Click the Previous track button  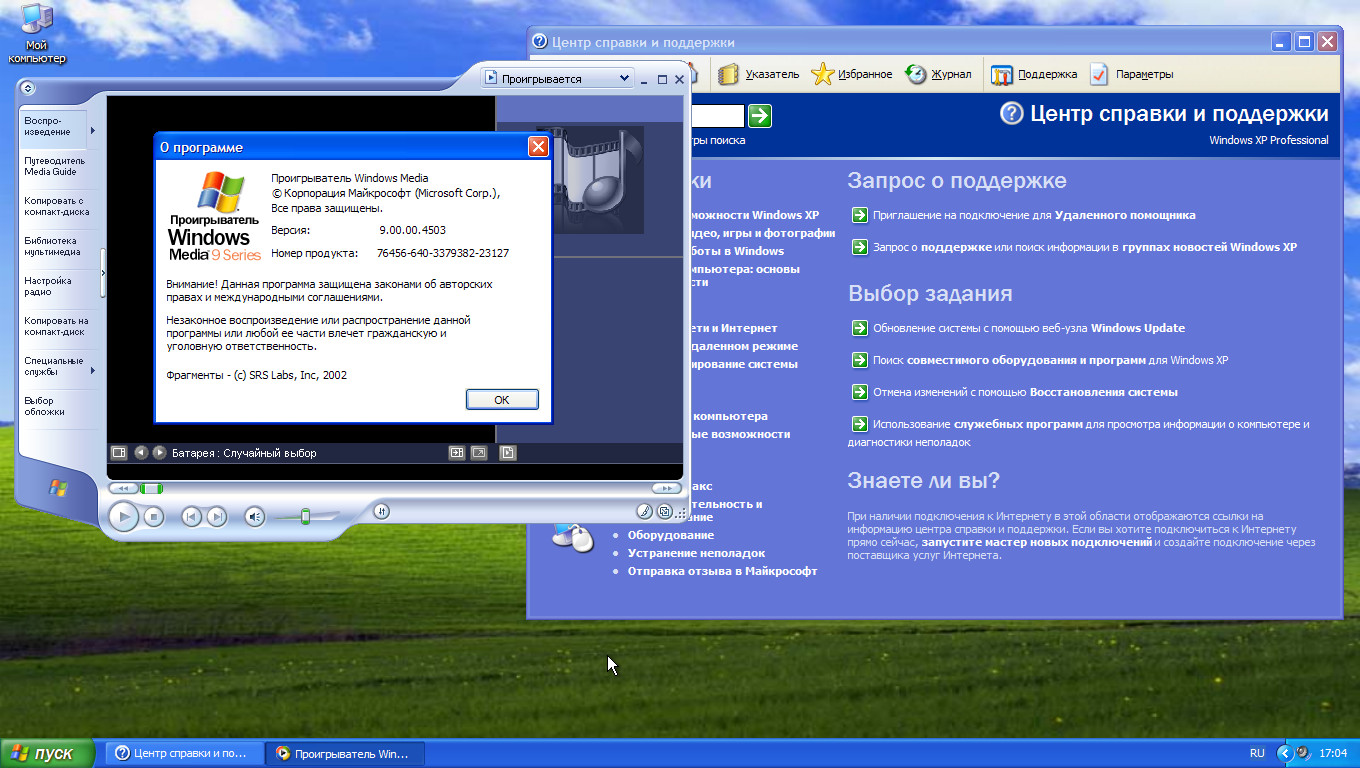click(x=190, y=516)
